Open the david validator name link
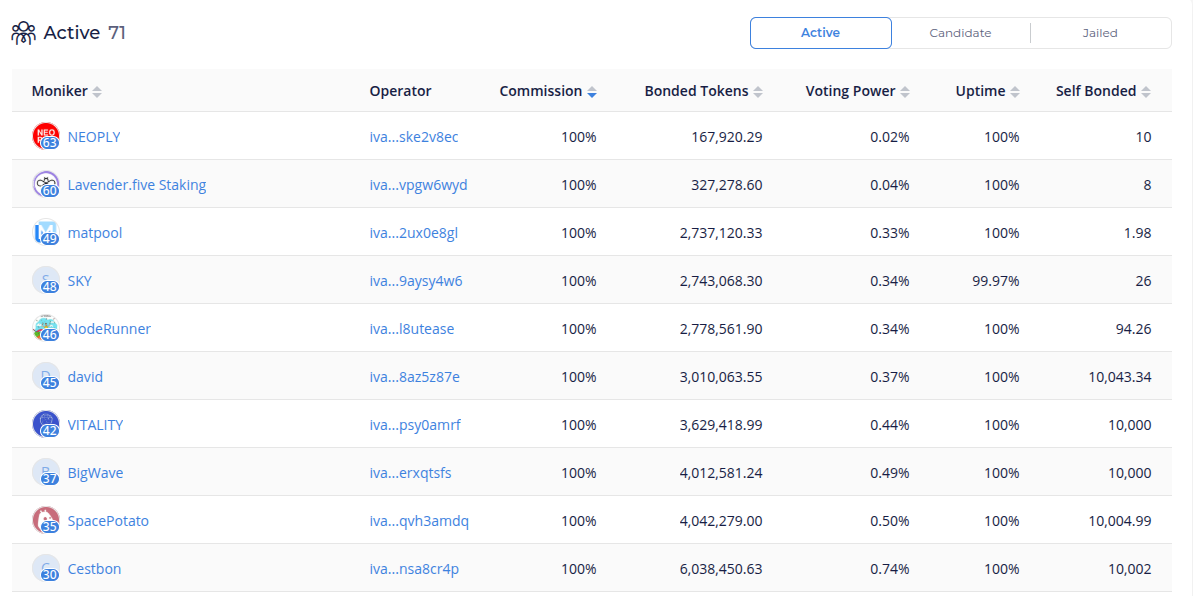 [85, 377]
